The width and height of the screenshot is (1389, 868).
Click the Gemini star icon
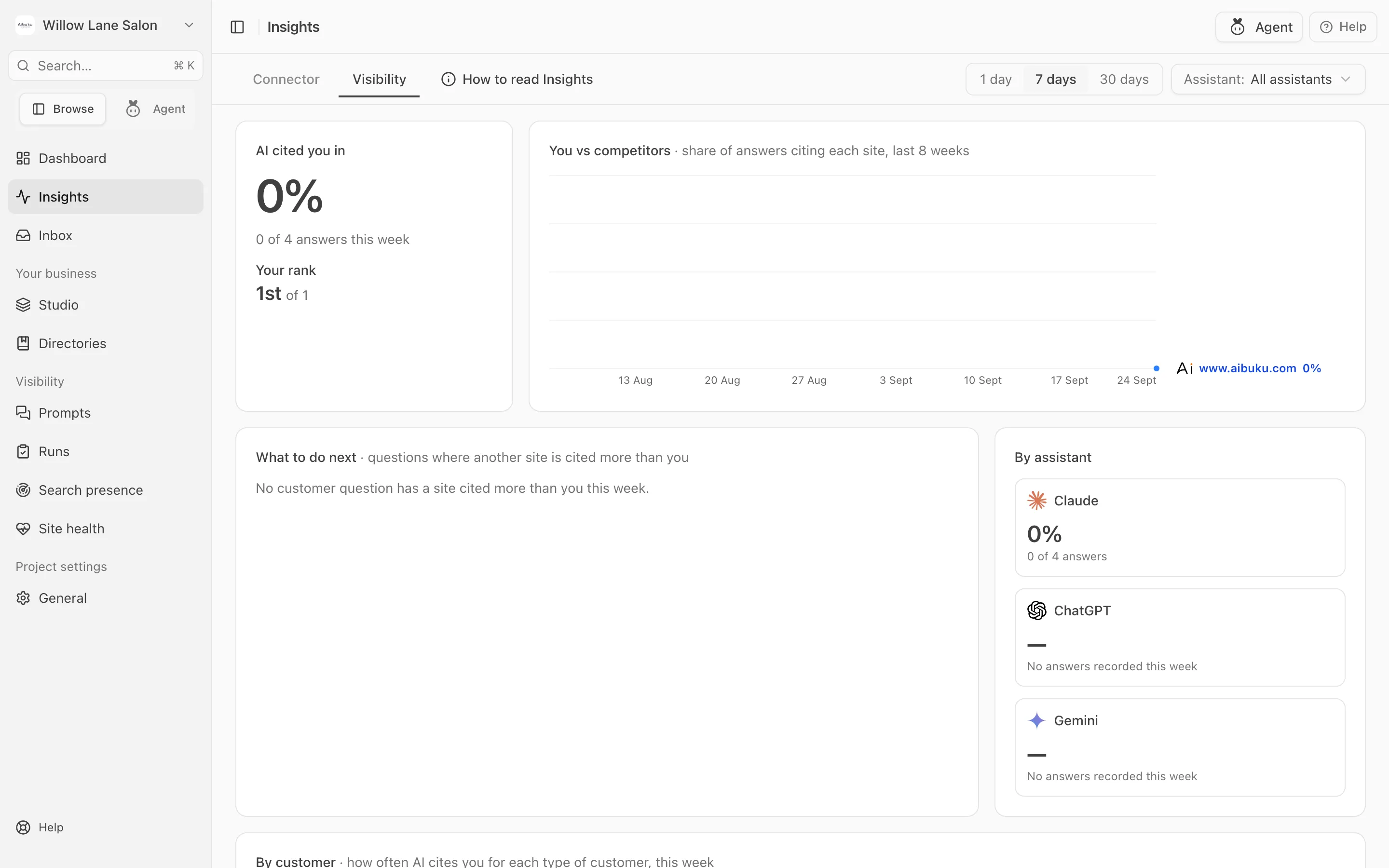pyautogui.click(x=1036, y=720)
